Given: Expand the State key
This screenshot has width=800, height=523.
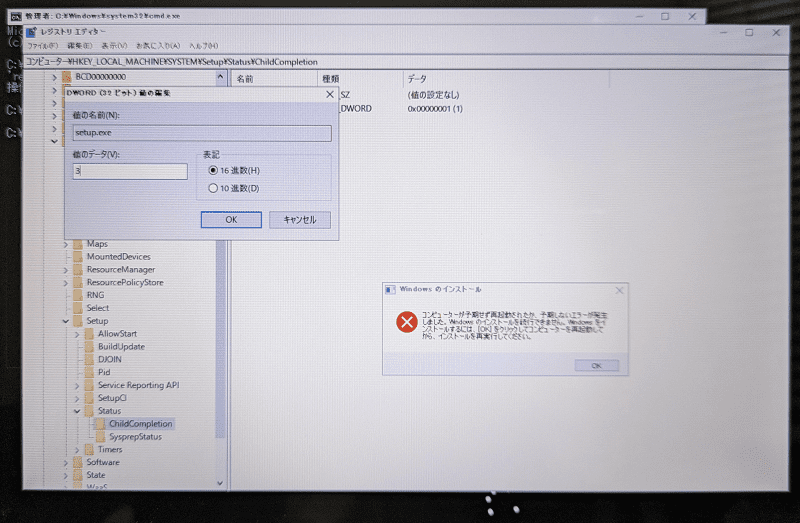Looking at the screenshot, I should click(x=66, y=476).
